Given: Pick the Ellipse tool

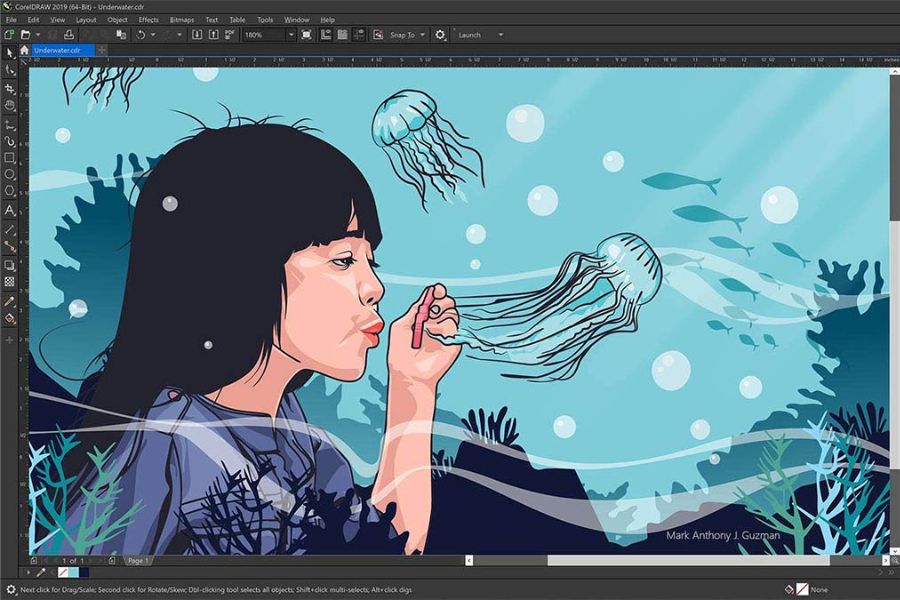Looking at the screenshot, I should 10,175.
